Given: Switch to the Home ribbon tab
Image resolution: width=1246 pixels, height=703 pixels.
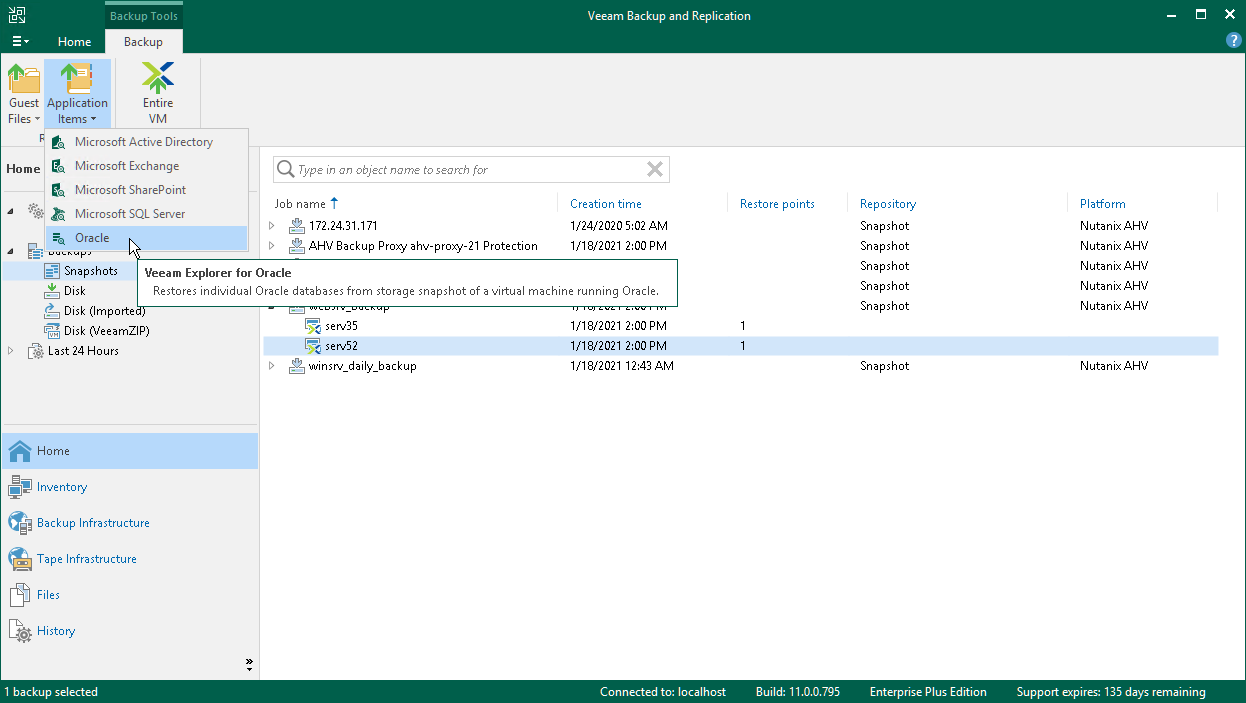Looking at the screenshot, I should 74,42.
